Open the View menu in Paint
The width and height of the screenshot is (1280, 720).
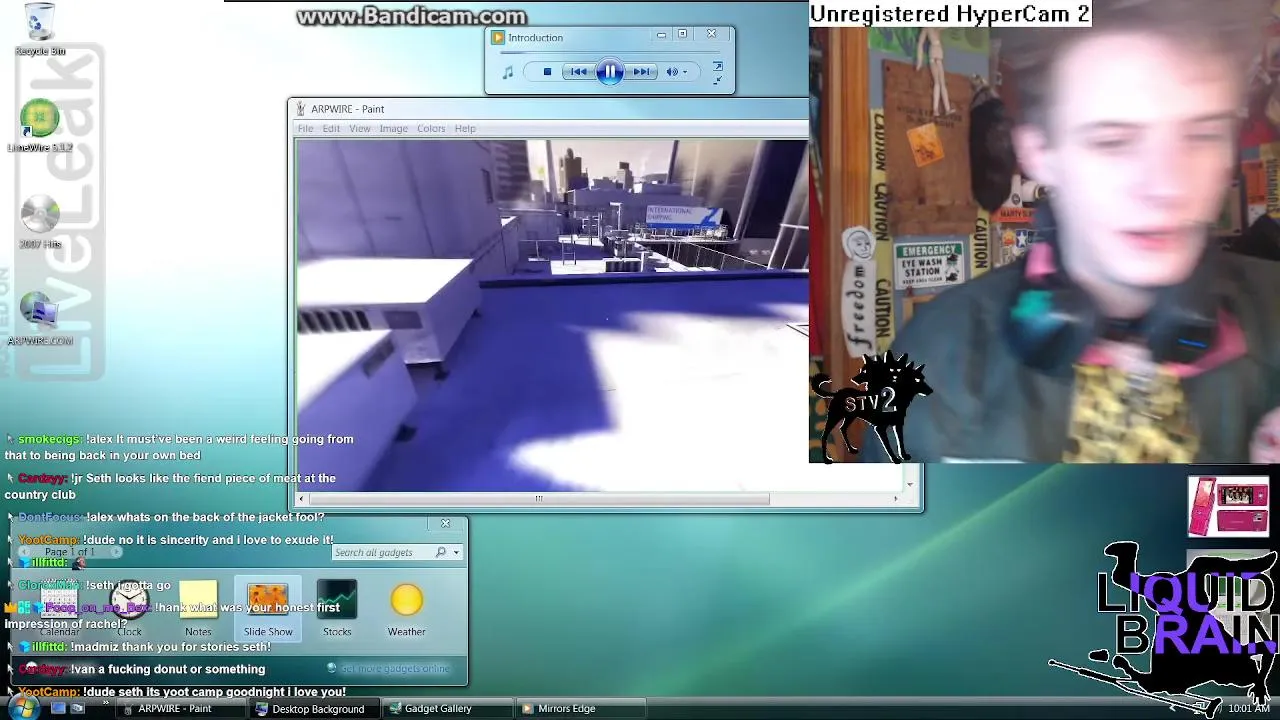click(360, 128)
